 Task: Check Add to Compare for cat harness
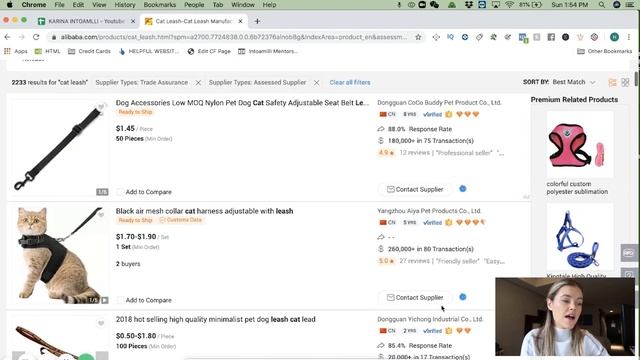120,300
